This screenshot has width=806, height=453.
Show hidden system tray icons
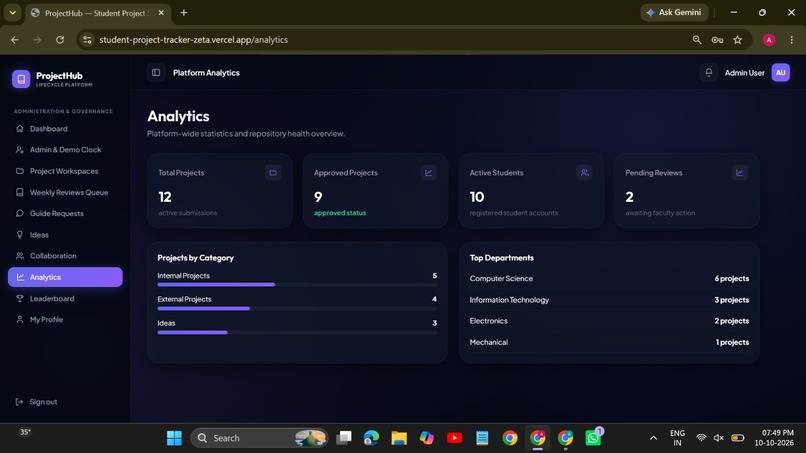[653, 438]
